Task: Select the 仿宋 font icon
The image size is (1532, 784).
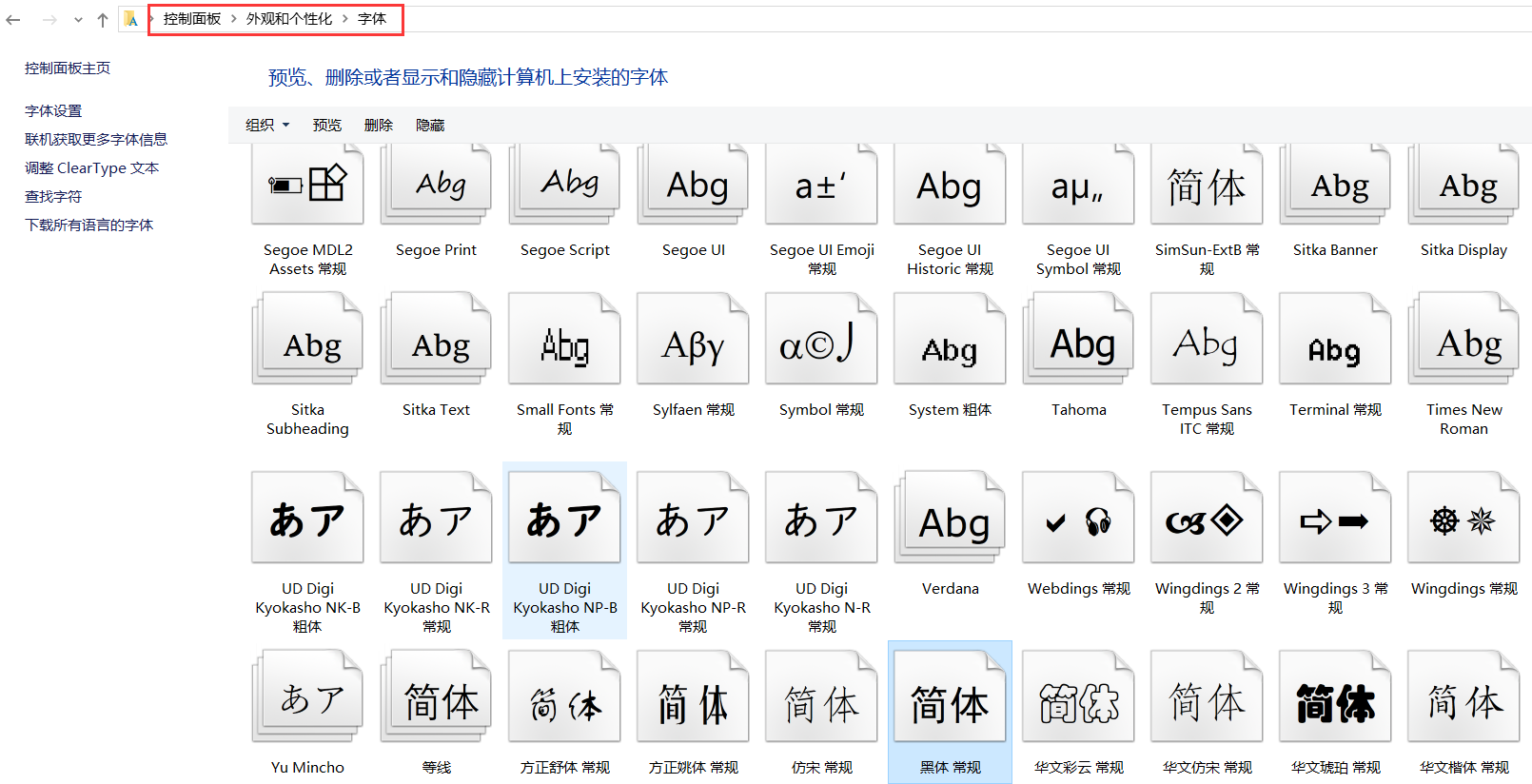Action: pos(821,696)
